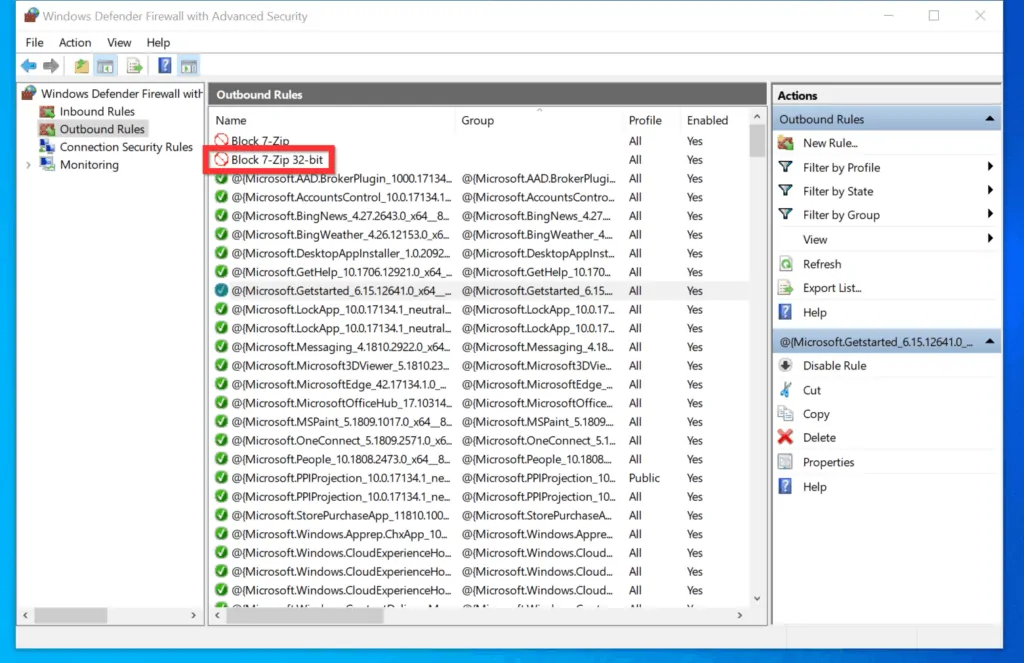Select the Block 7-Zip 32-bit rule
The width and height of the screenshot is (1024, 663).
tap(275, 159)
